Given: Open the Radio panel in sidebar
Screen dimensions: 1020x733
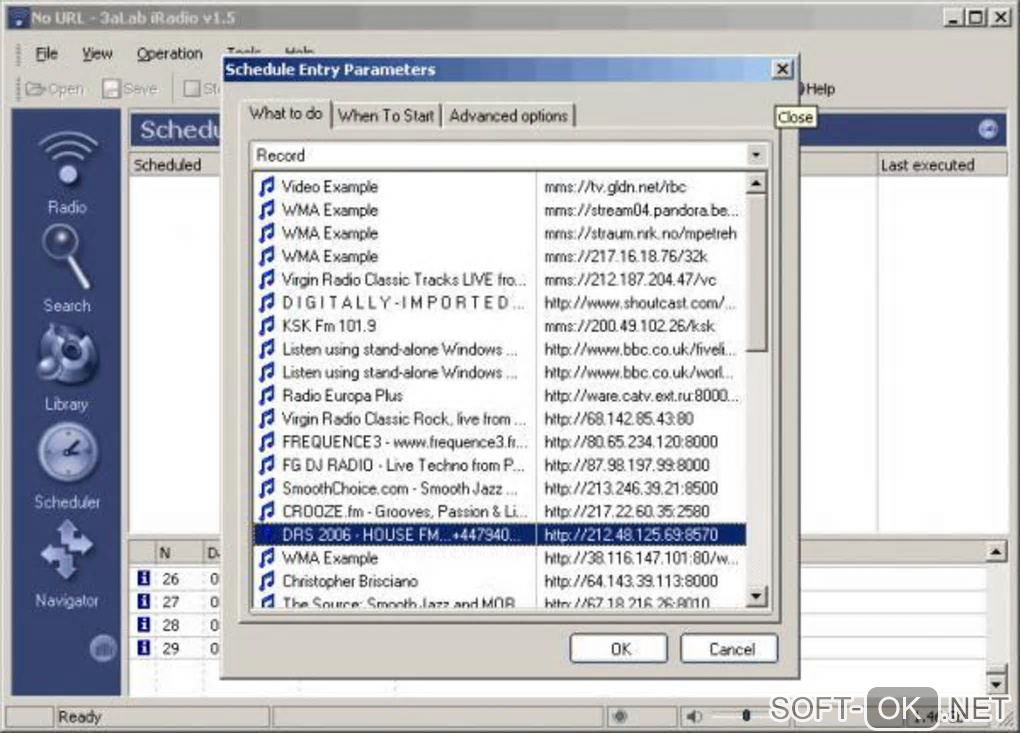Looking at the screenshot, I should point(67,172).
